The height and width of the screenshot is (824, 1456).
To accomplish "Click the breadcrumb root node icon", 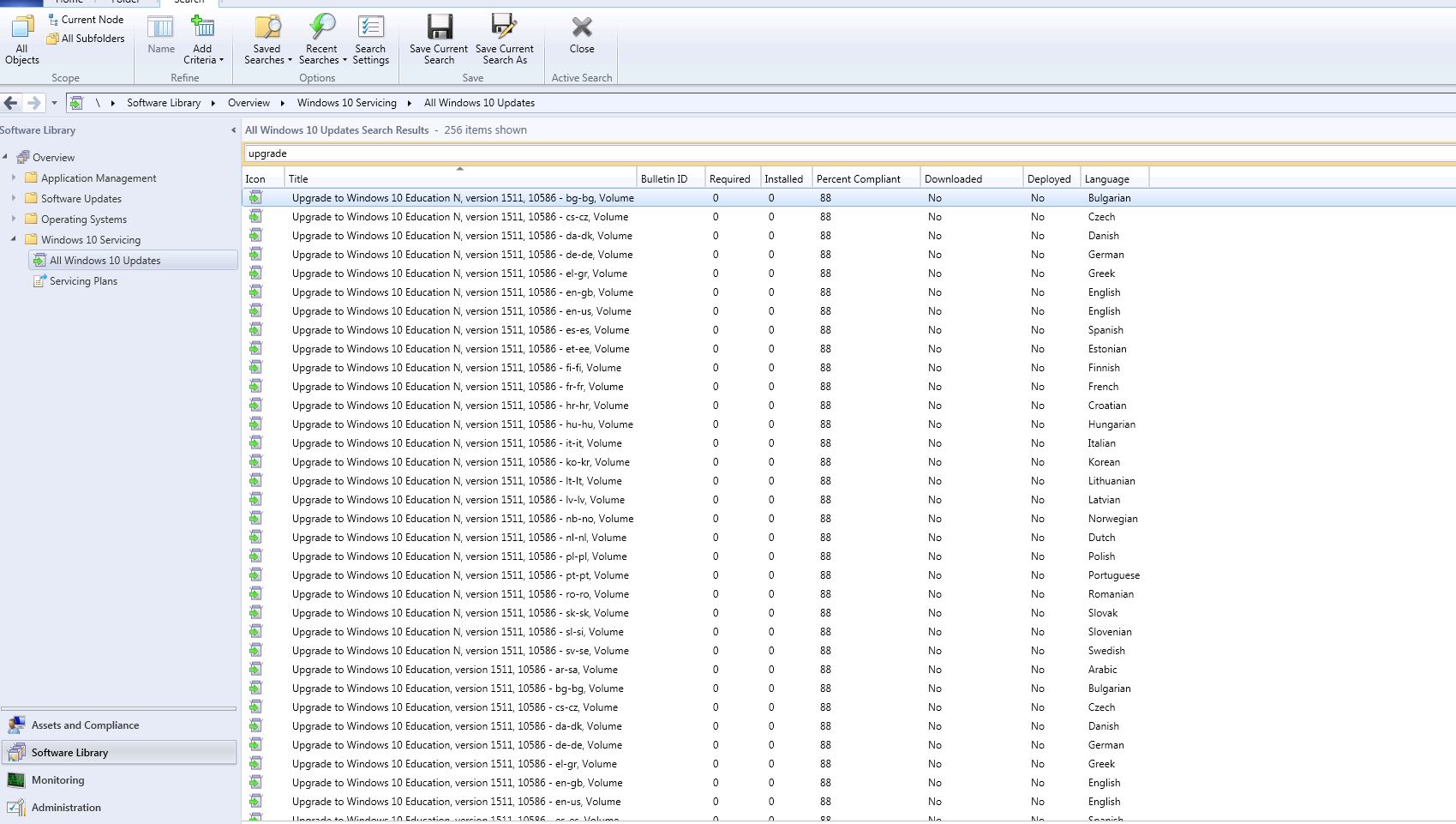I will (76, 103).
